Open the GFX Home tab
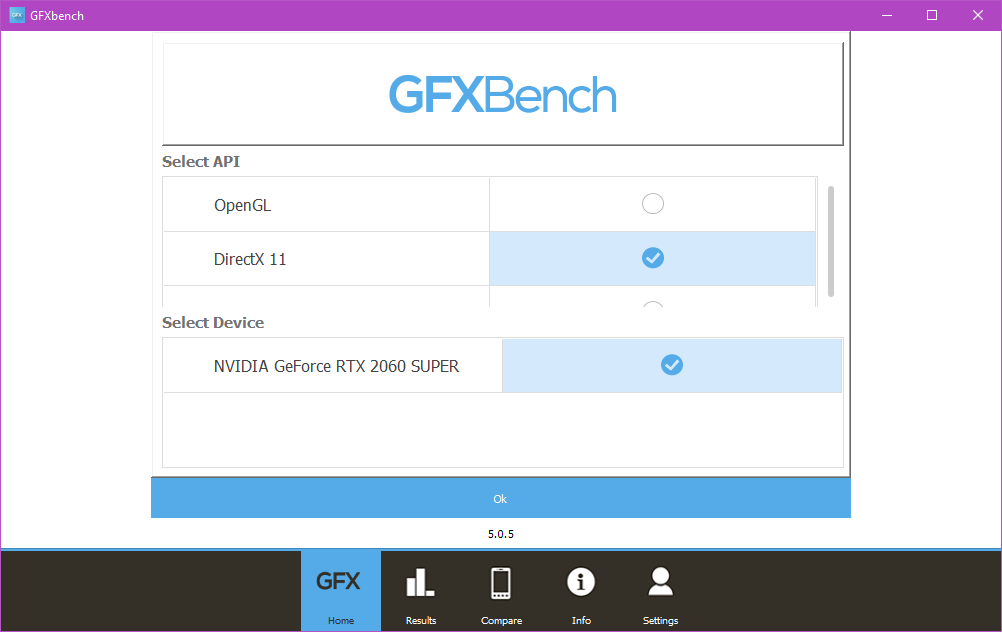 [341, 591]
